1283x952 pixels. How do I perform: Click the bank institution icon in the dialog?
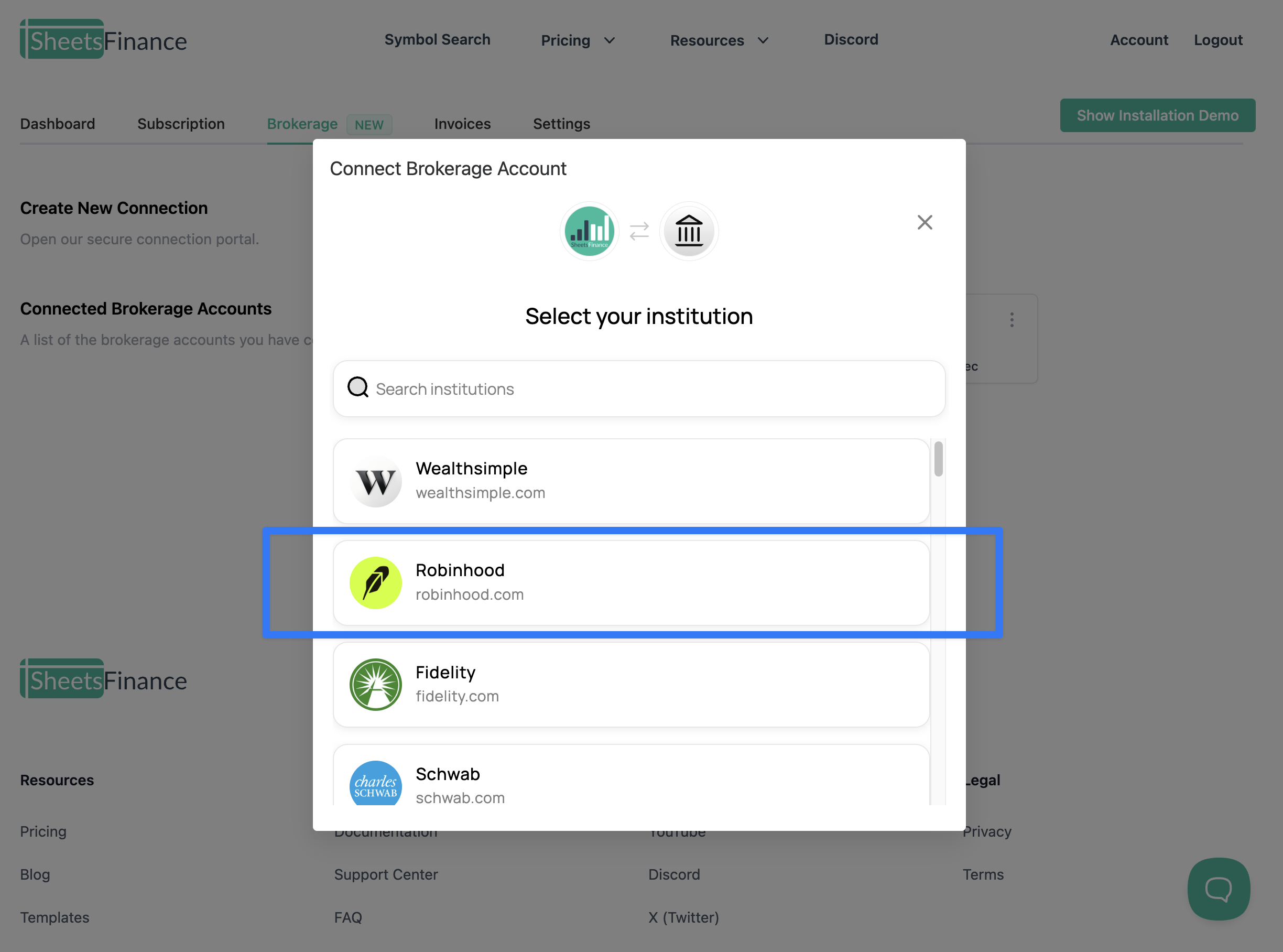click(x=689, y=231)
